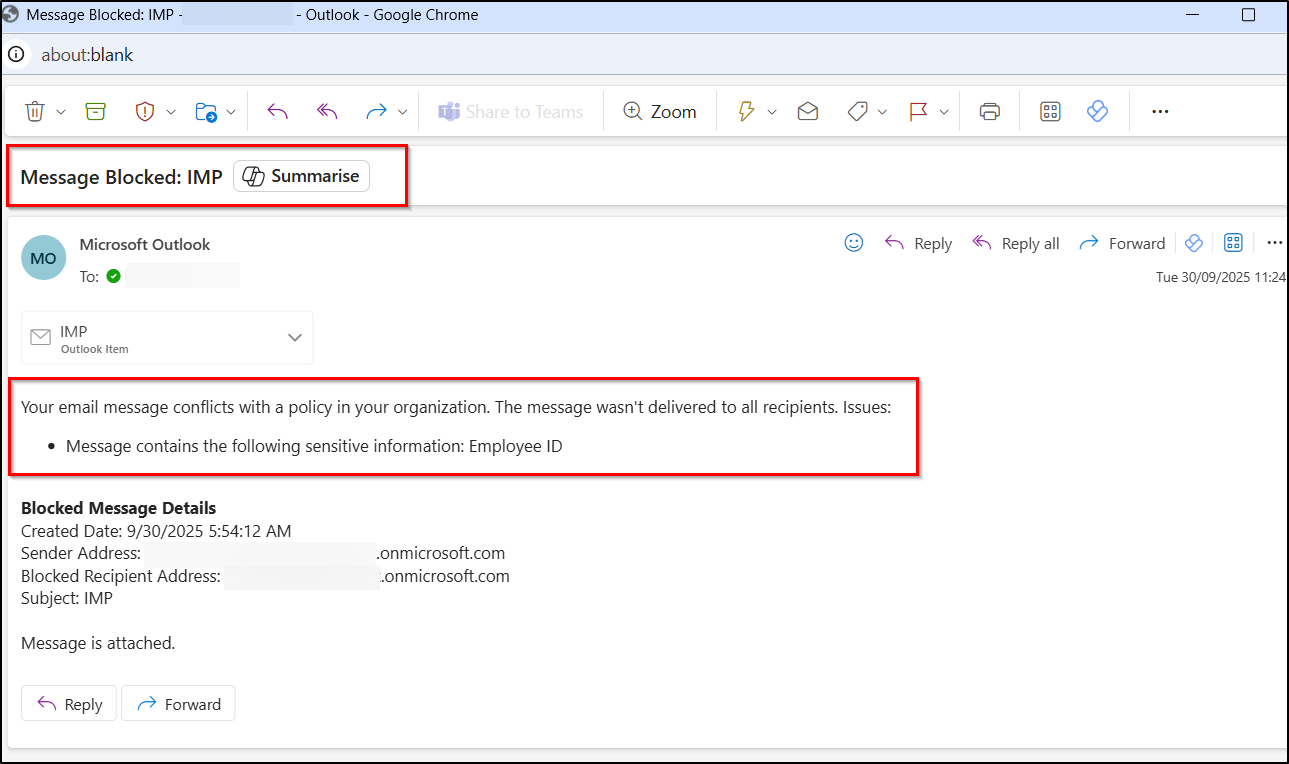Delete this message using the trash icon

coord(32,111)
